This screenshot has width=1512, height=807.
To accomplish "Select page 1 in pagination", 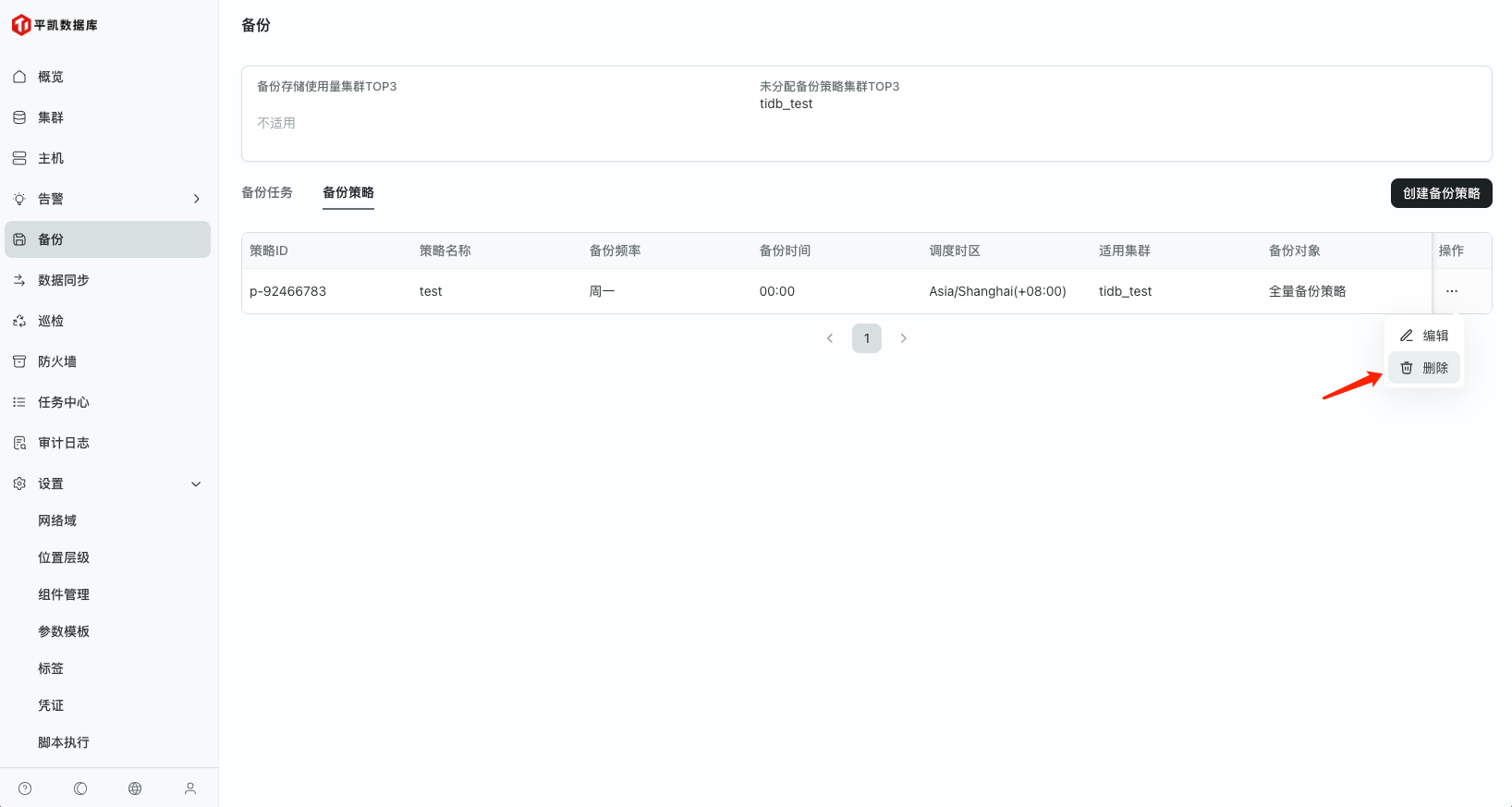I will pyautogui.click(x=866, y=338).
